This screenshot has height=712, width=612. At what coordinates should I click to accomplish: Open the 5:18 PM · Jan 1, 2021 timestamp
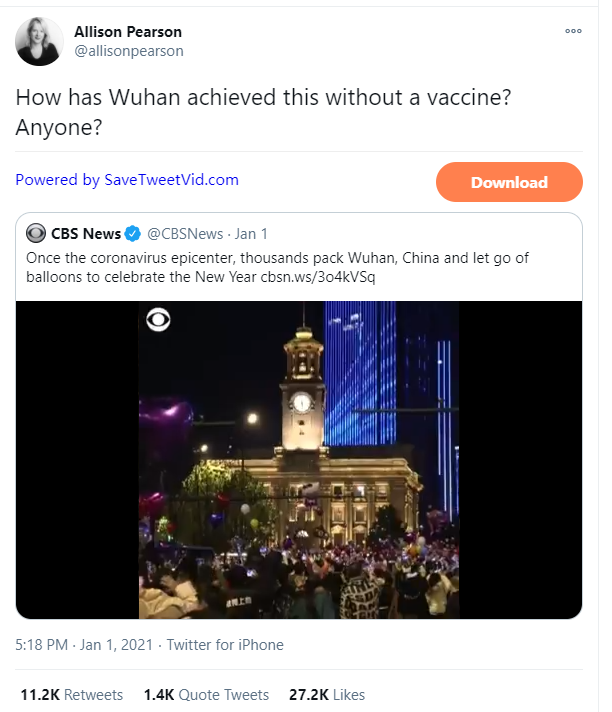tap(84, 645)
